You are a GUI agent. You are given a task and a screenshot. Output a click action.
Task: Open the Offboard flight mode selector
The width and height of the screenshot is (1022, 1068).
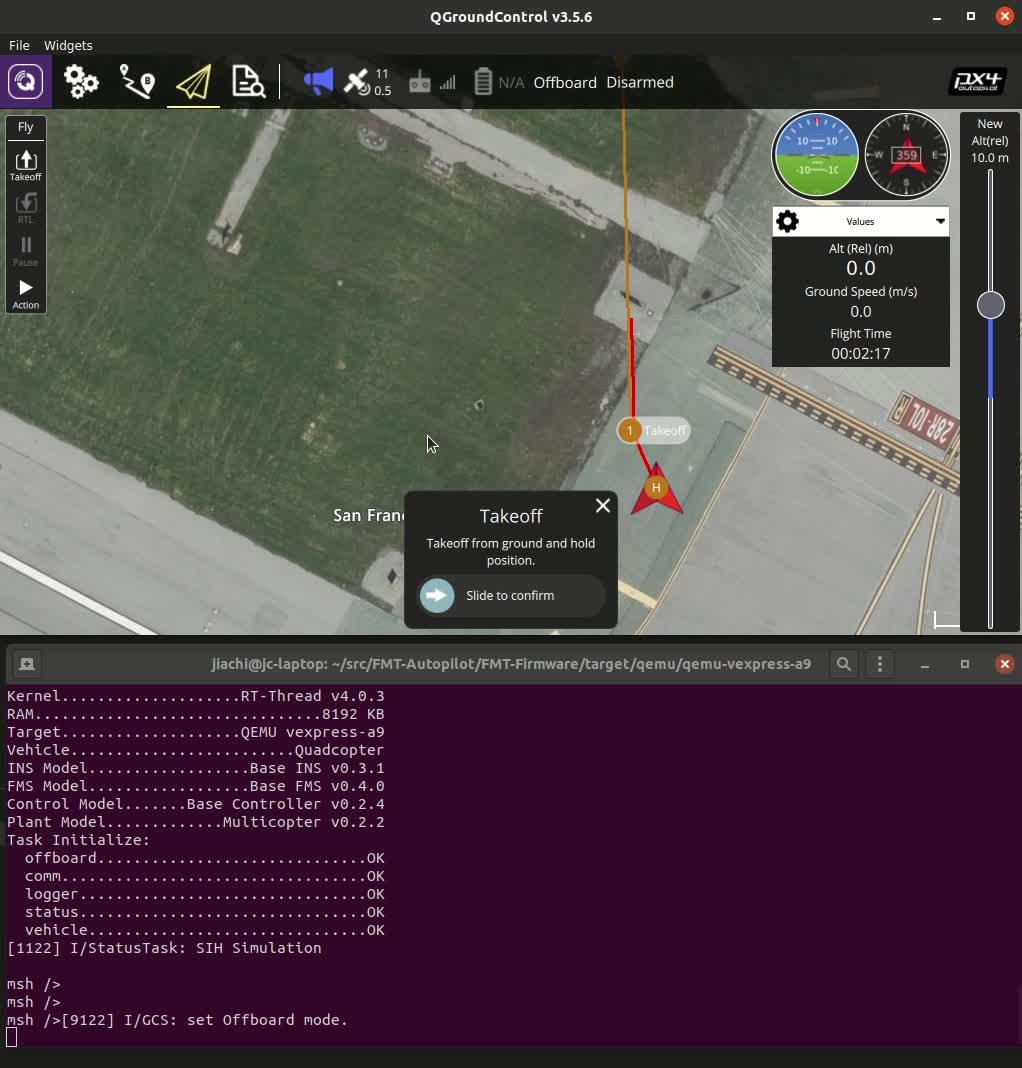tap(565, 82)
